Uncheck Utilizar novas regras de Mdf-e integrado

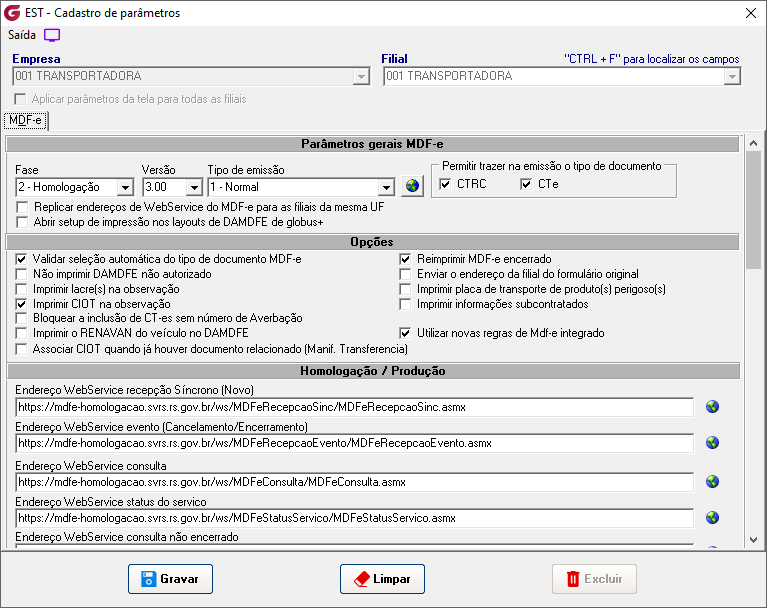click(x=405, y=333)
